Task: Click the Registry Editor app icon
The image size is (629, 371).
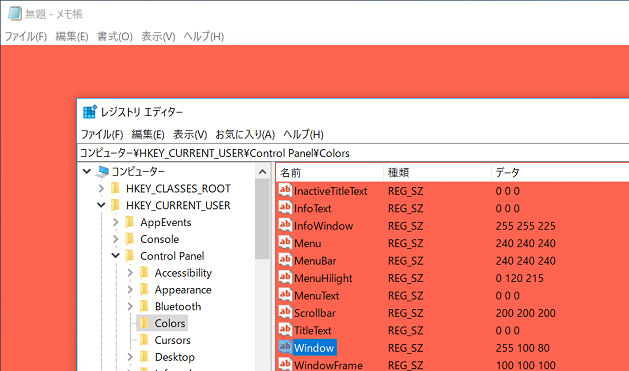Action: 89,112
